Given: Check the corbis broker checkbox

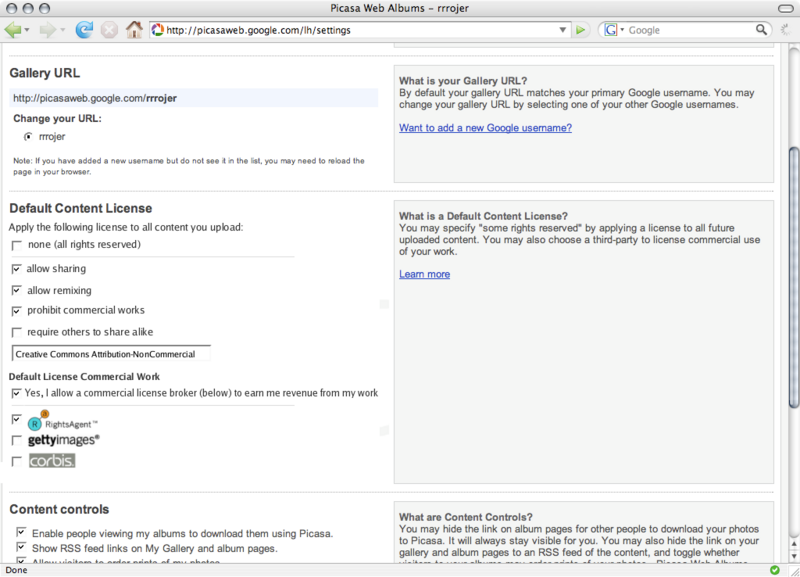Looking at the screenshot, I should point(16,461).
